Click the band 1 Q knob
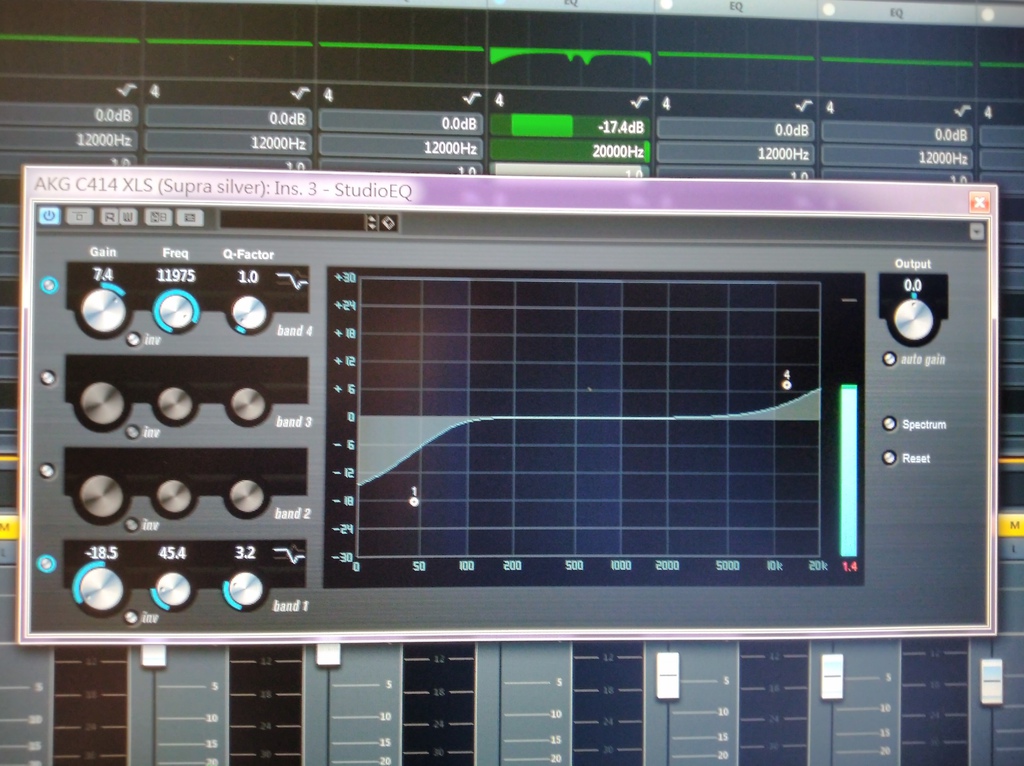This screenshot has width=1024, height=766. click(x=246, y=590)
